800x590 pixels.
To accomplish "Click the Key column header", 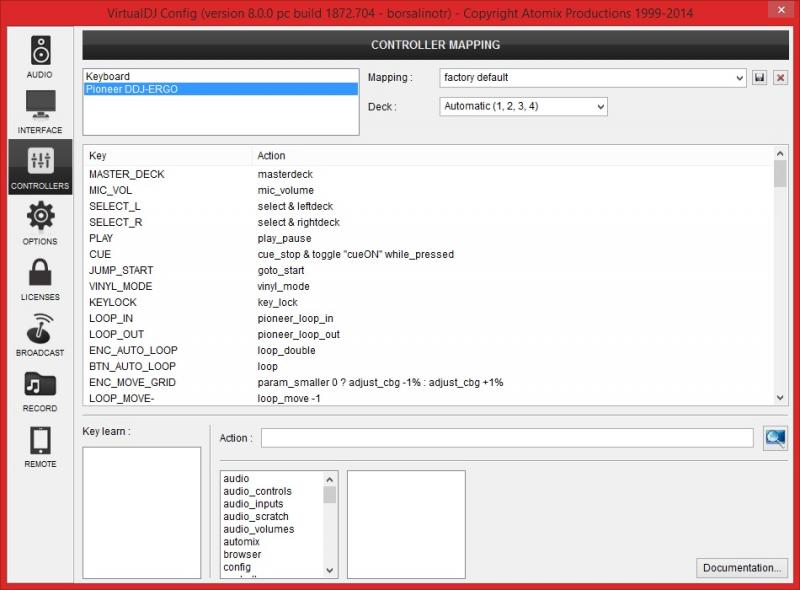I will [x=167, y=156].
